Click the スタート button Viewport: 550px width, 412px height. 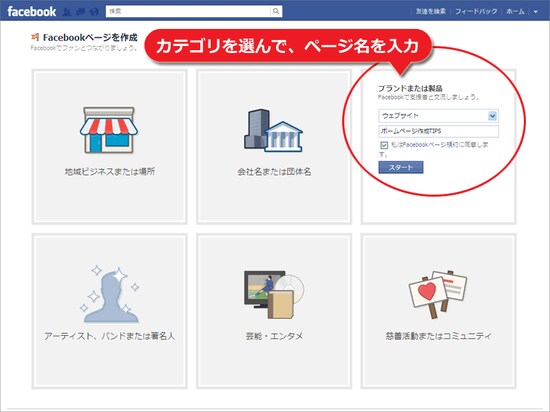(x=401, y=167)
